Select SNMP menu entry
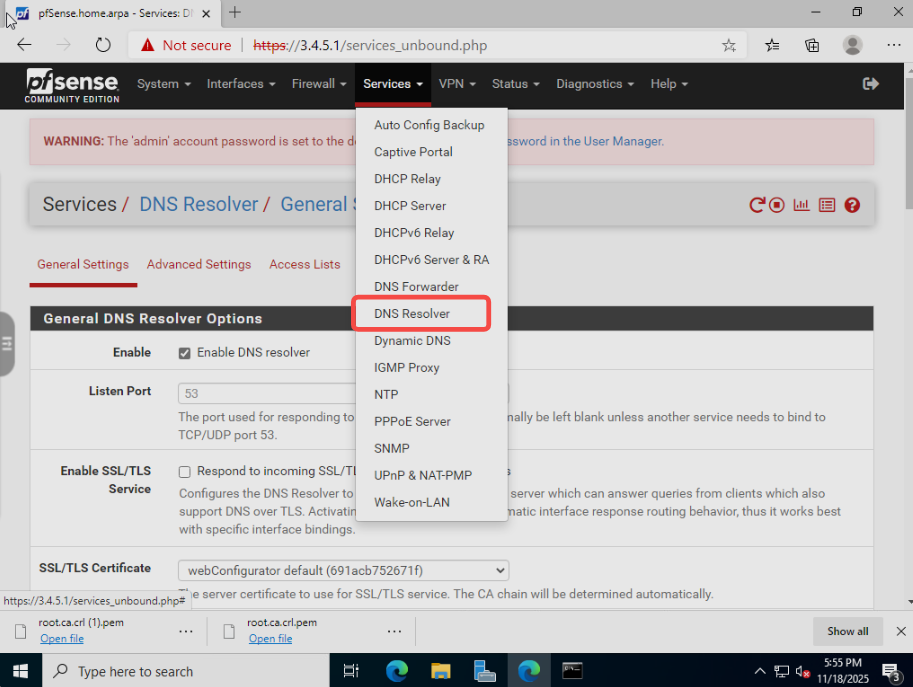The image size is (913, 687). [x=431, y=448]
